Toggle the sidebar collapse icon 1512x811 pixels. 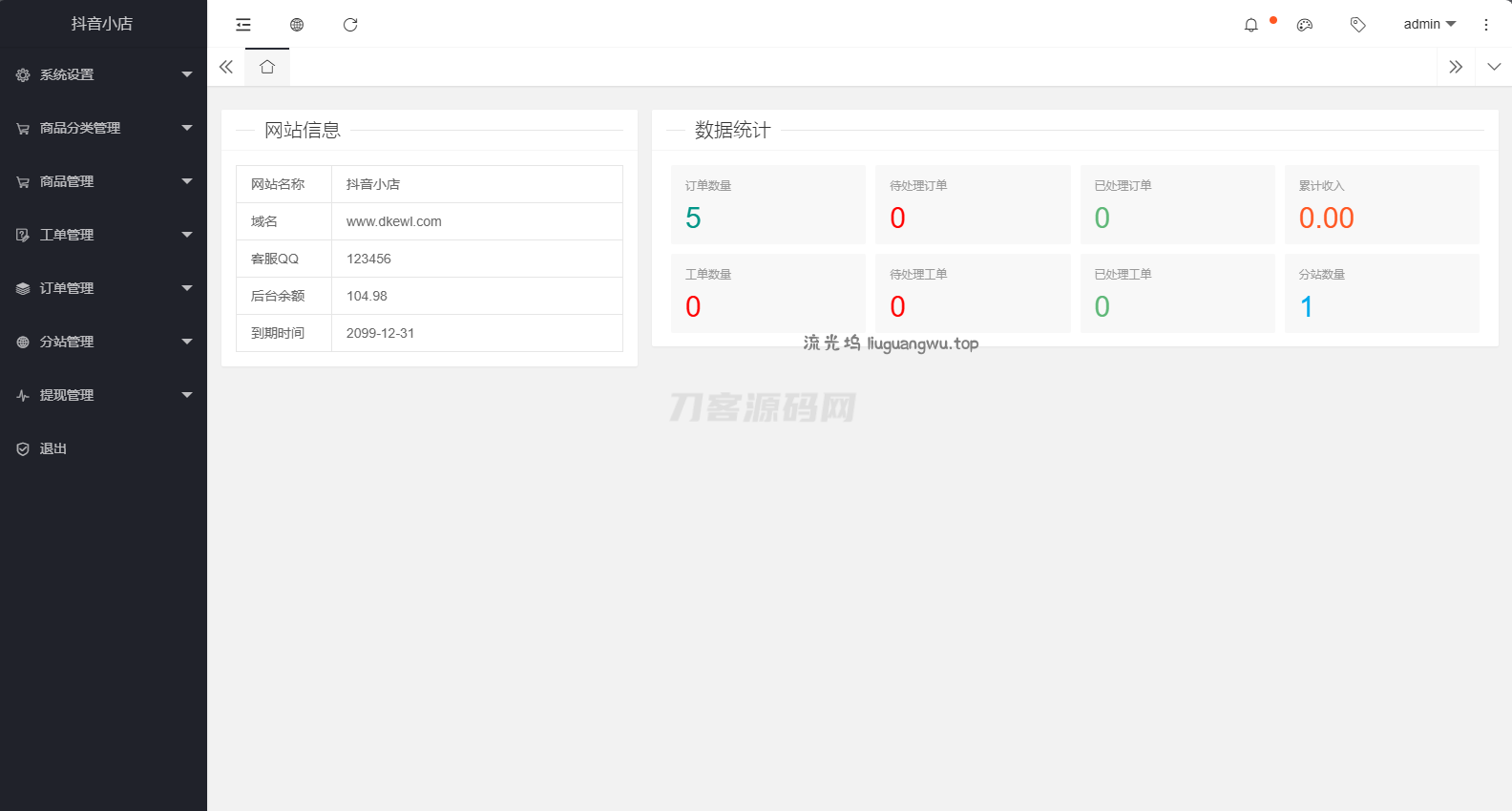point(243,25)
